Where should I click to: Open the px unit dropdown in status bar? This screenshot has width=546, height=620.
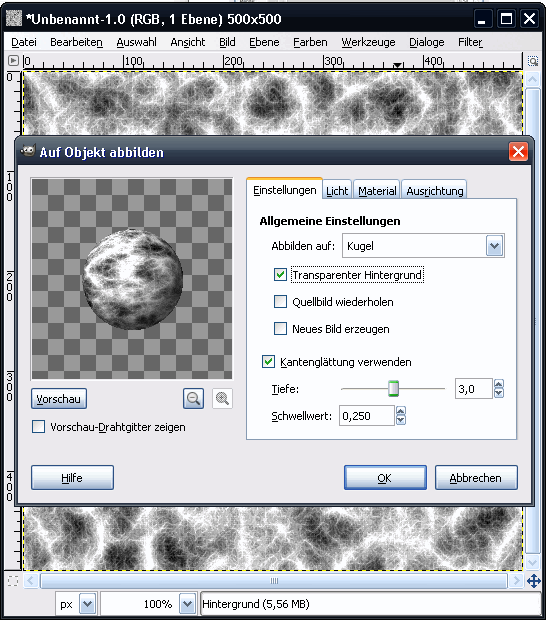[87, 604]
